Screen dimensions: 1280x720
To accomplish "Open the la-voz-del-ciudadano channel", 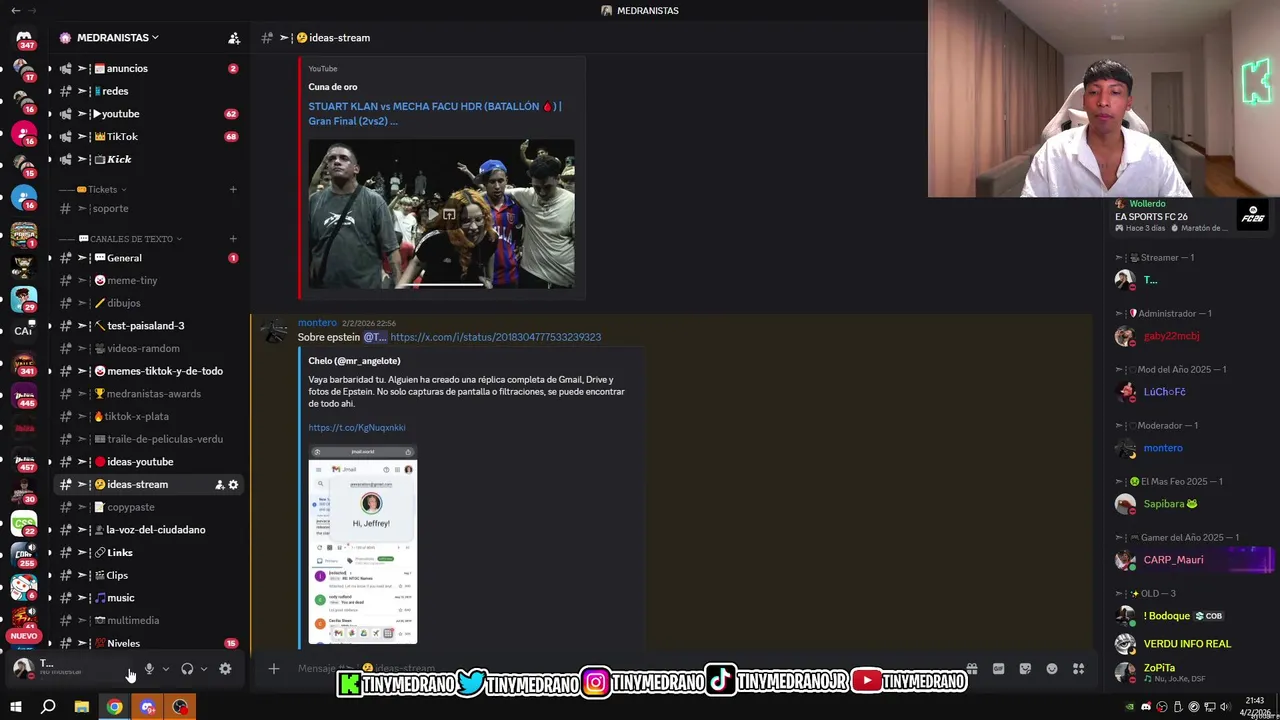I will [148, 530].
